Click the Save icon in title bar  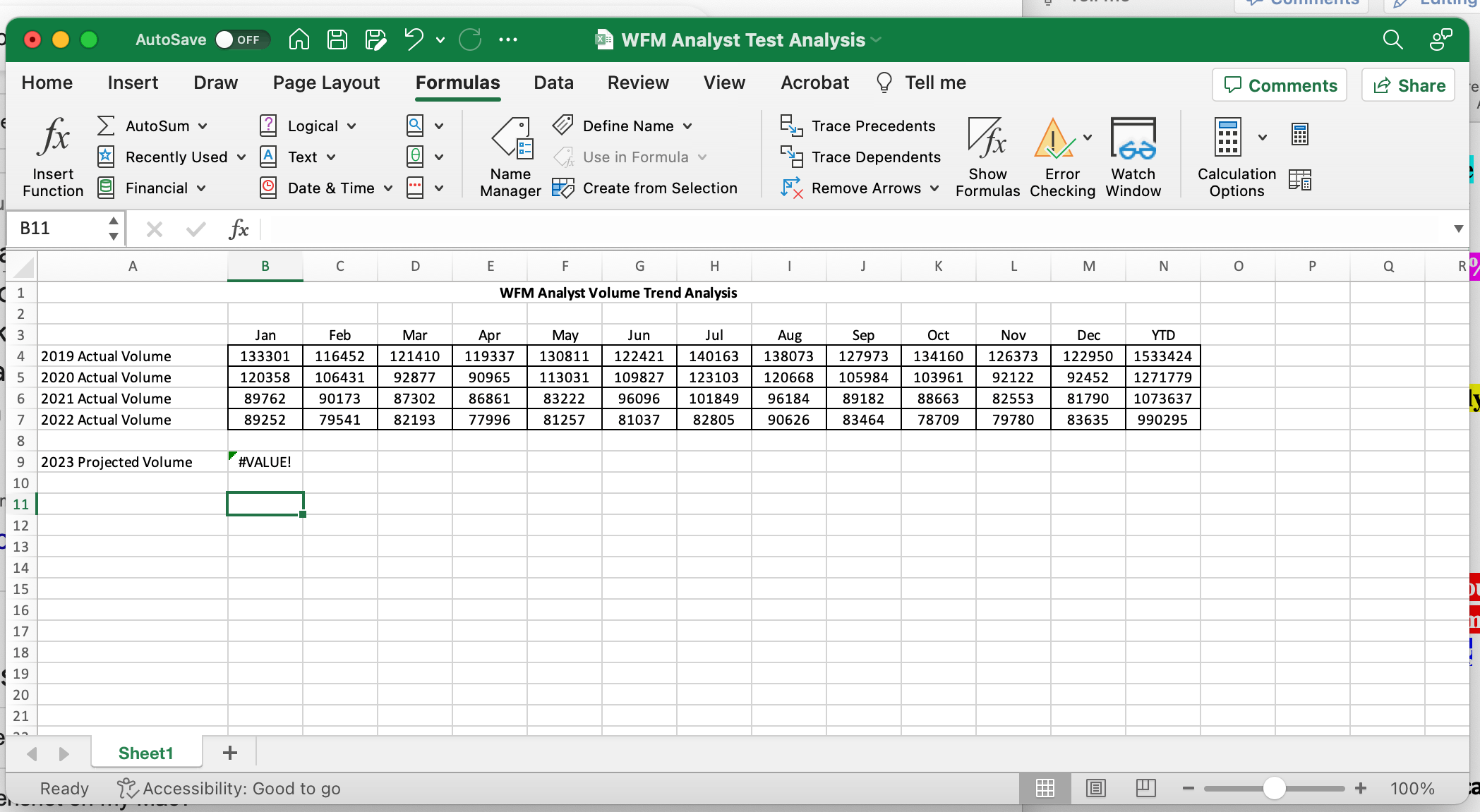[x=337, y=40]
